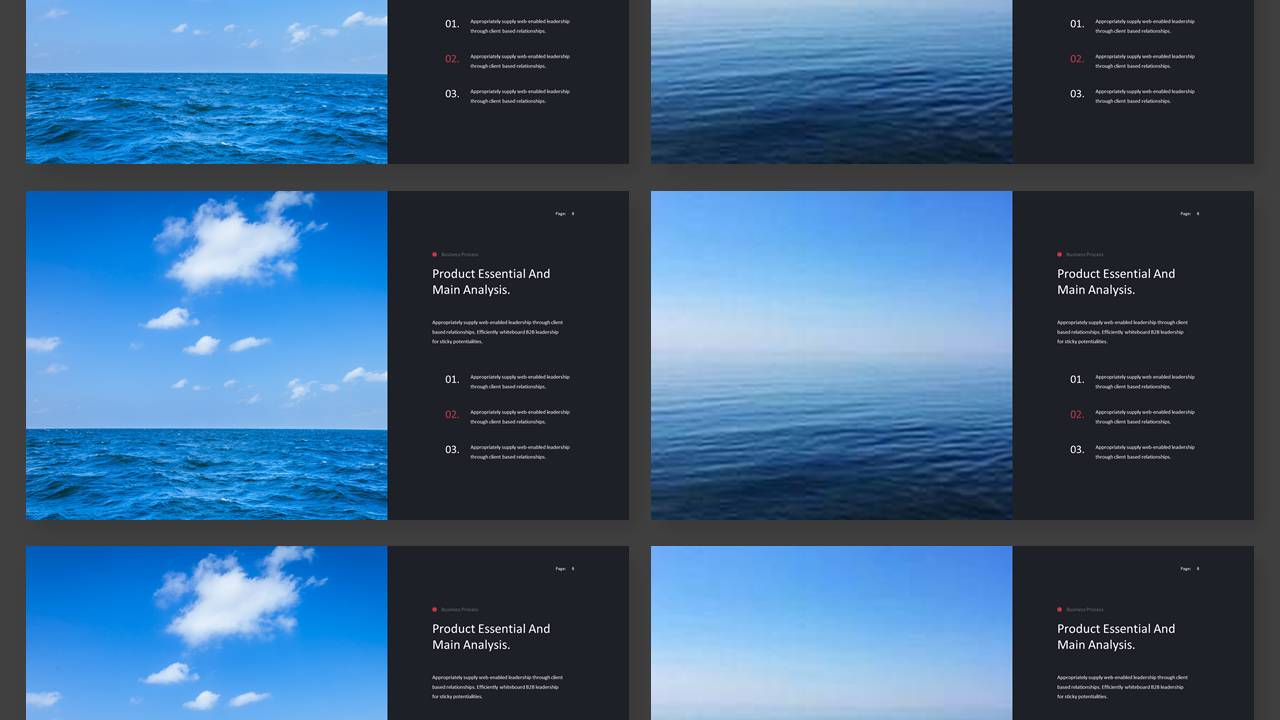Click the text beside '01.' on the fully visible cloudy-sky slide

(520, 382)
